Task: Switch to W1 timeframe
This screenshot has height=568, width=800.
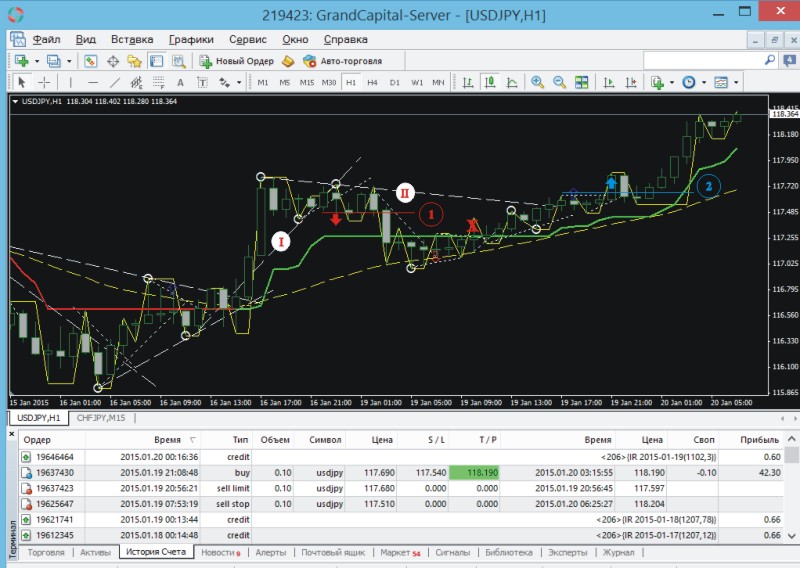Action: 417,82
